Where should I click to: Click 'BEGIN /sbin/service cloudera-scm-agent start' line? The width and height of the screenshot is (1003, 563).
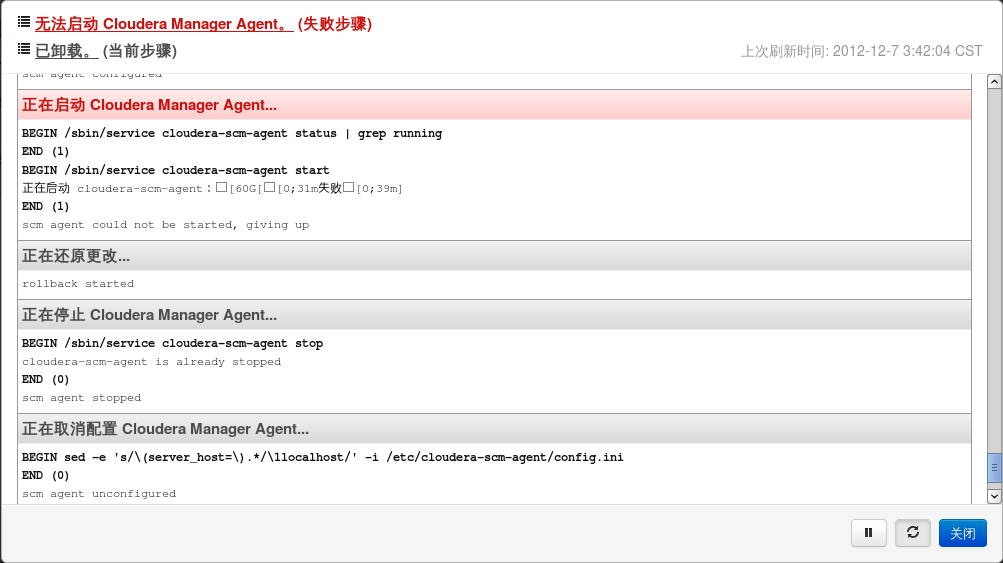(x=176, y=170)
